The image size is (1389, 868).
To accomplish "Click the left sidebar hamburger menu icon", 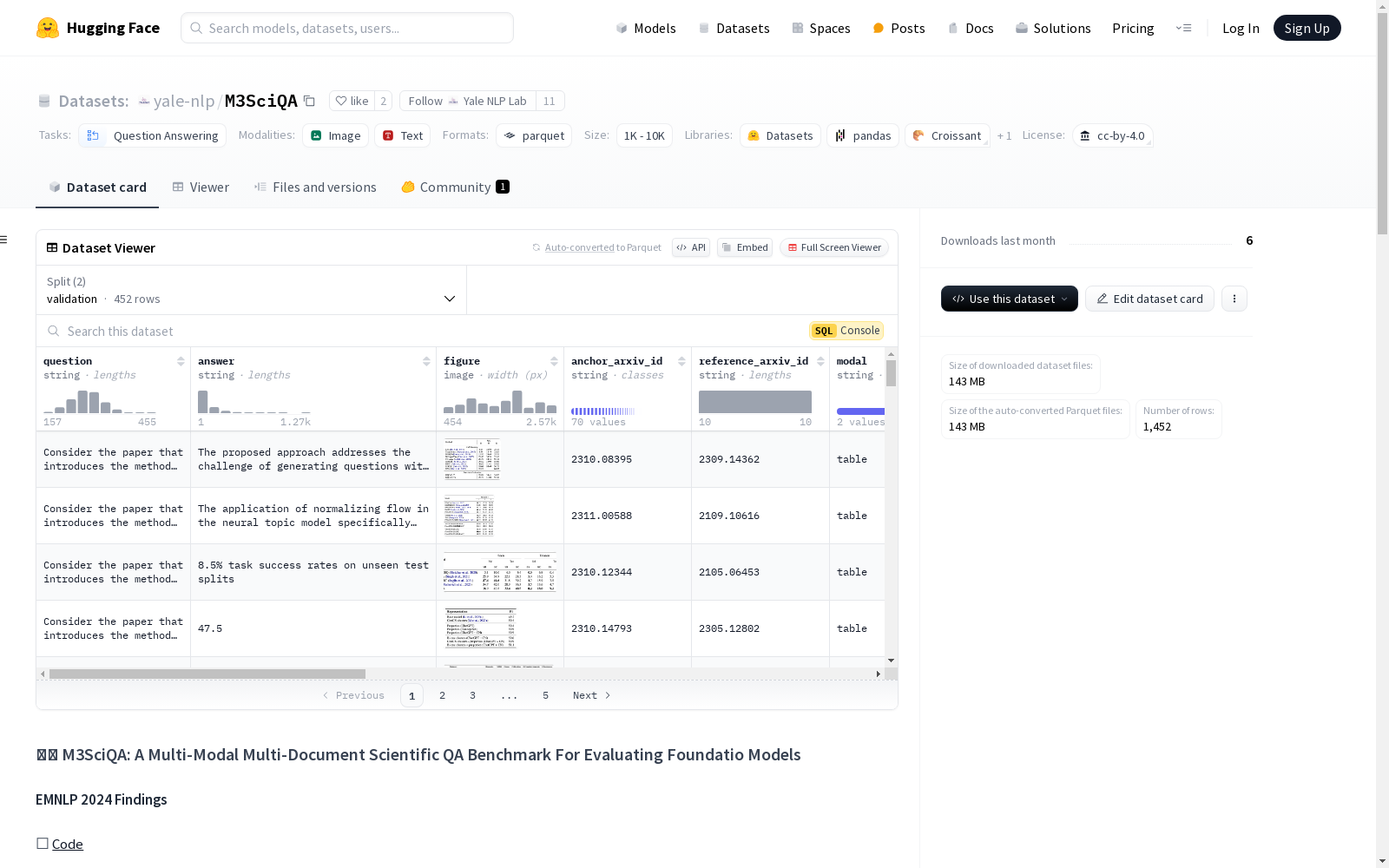I will point(4,240).
